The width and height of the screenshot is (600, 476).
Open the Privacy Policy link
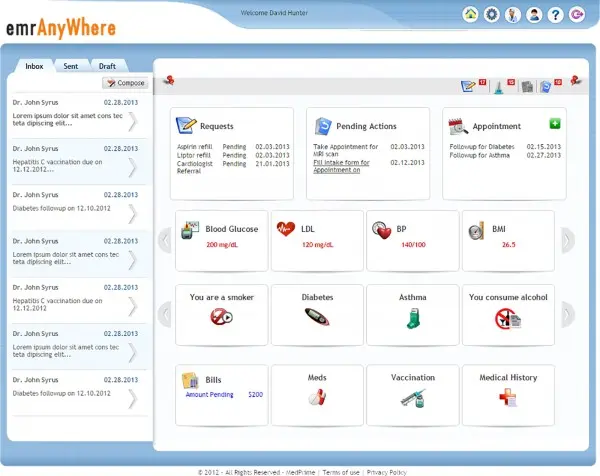(386, 472)
